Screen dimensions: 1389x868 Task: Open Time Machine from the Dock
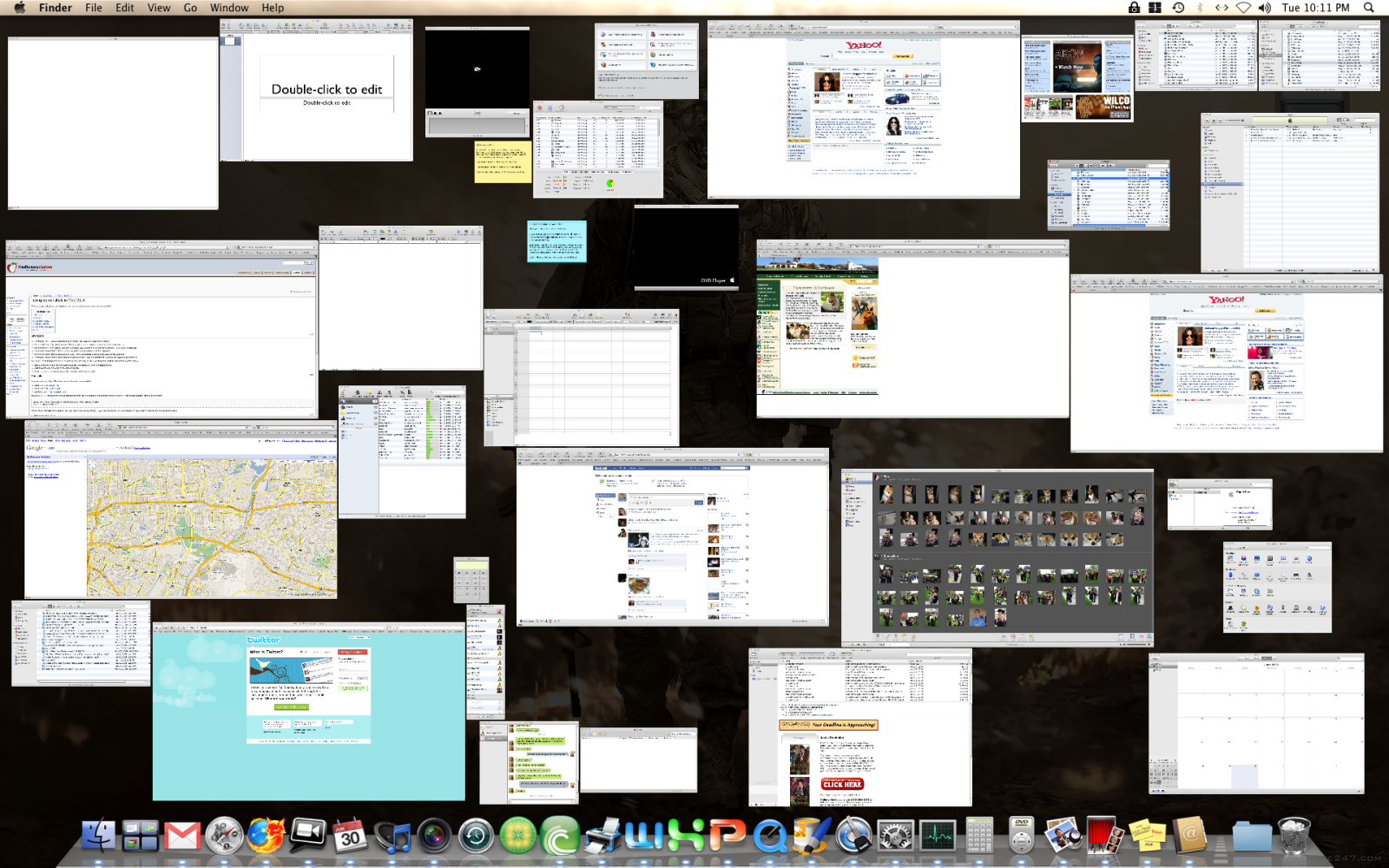[476, 836]
